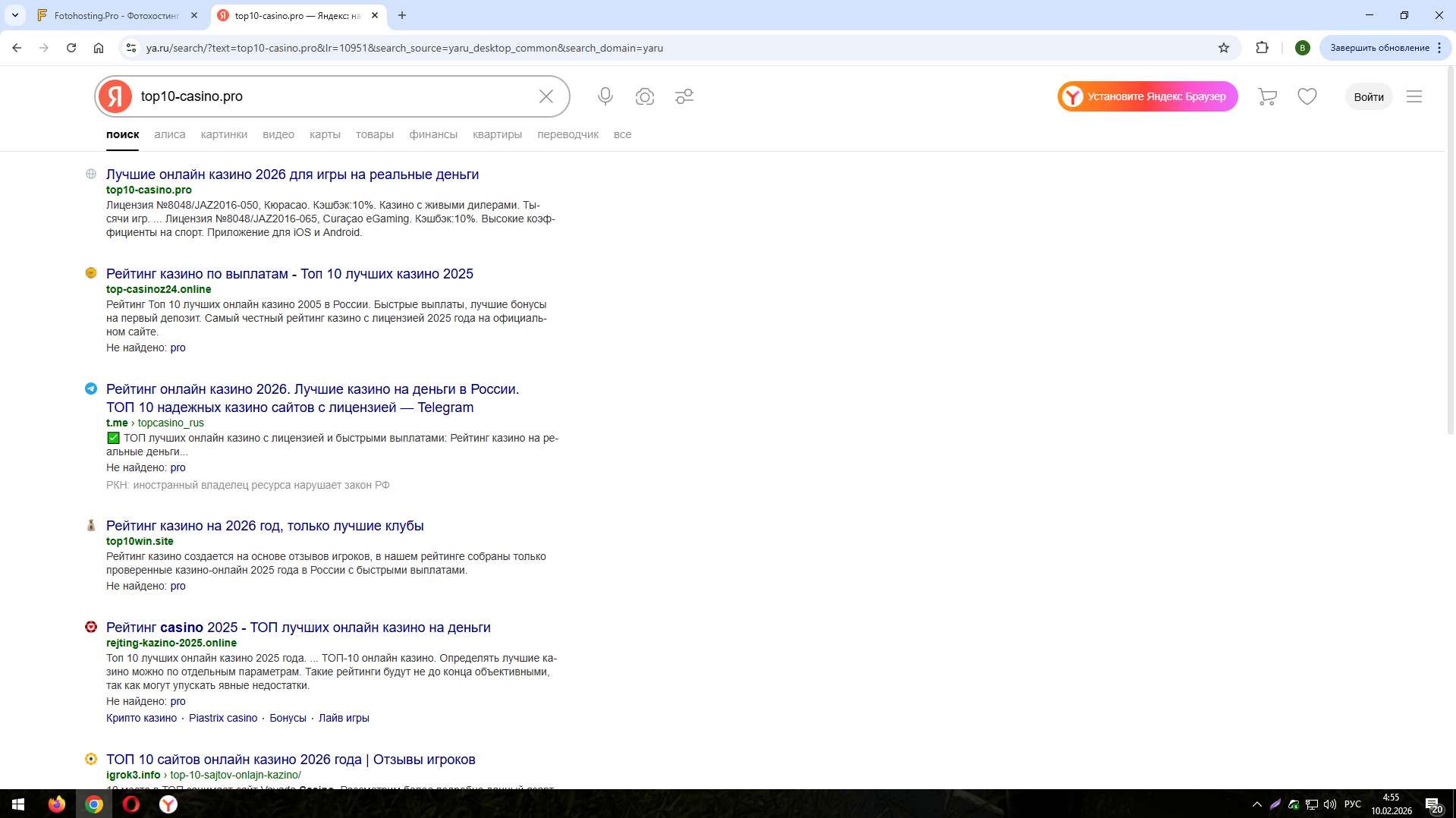The image size is (1456, 818).
Task: Select the карты search tab
Action: coord(325,134)
